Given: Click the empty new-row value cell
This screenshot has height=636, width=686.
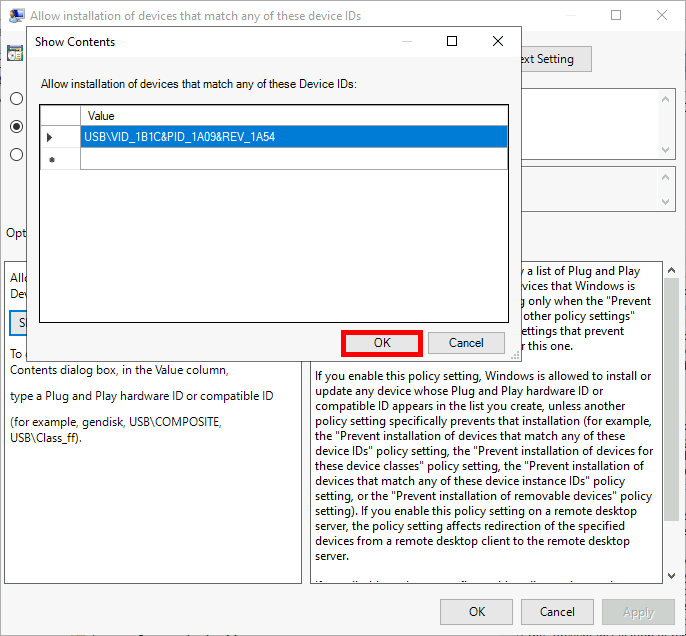Looking at the screenshot, I should tap(294, 159).
